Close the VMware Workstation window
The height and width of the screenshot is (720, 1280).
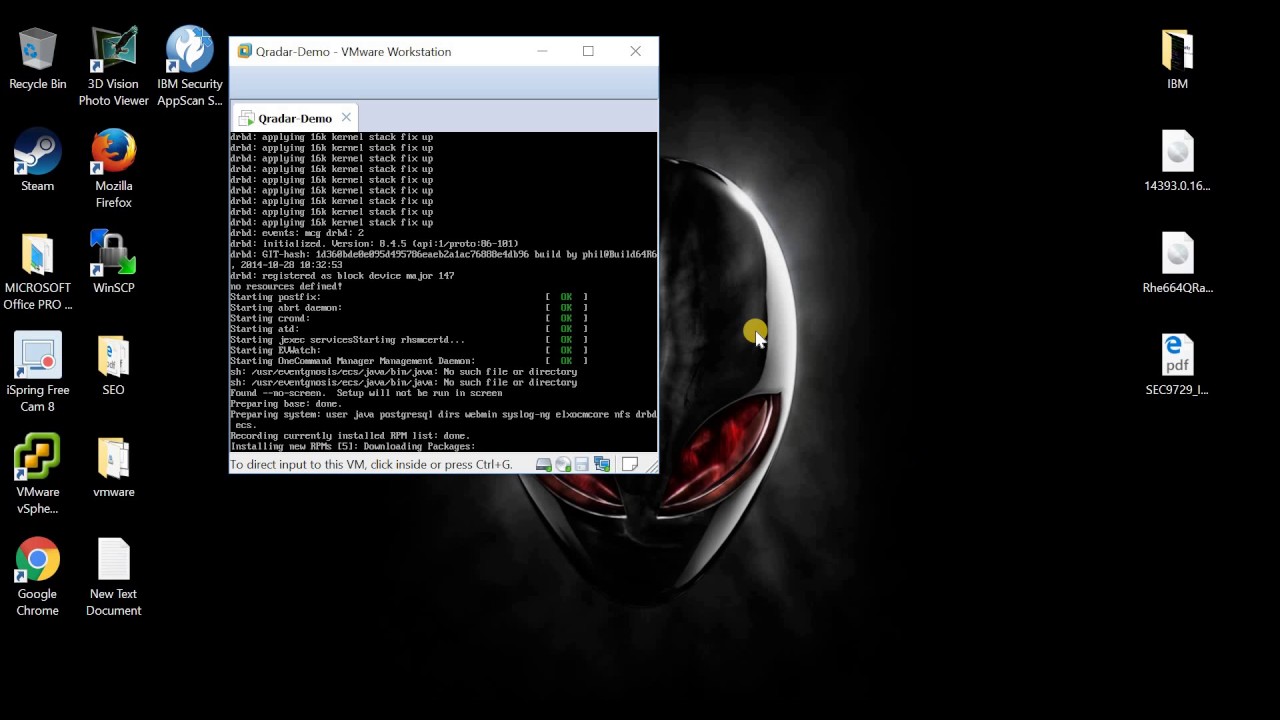pyautogui.click(x=635, y=51)
